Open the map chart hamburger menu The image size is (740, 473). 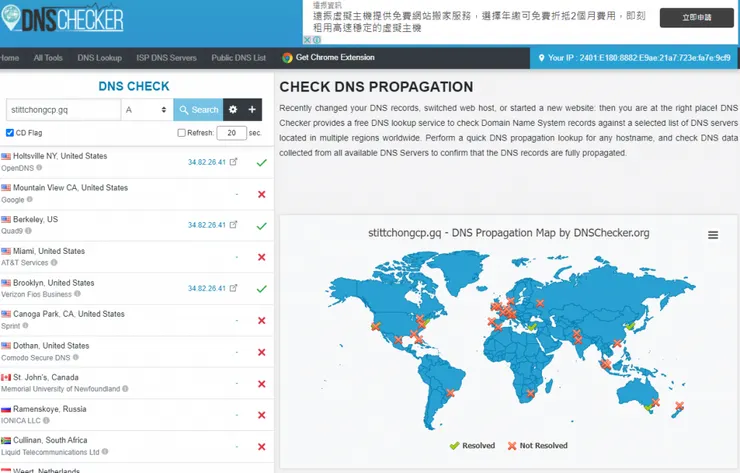pyautogui.click(x=713, y=235)
